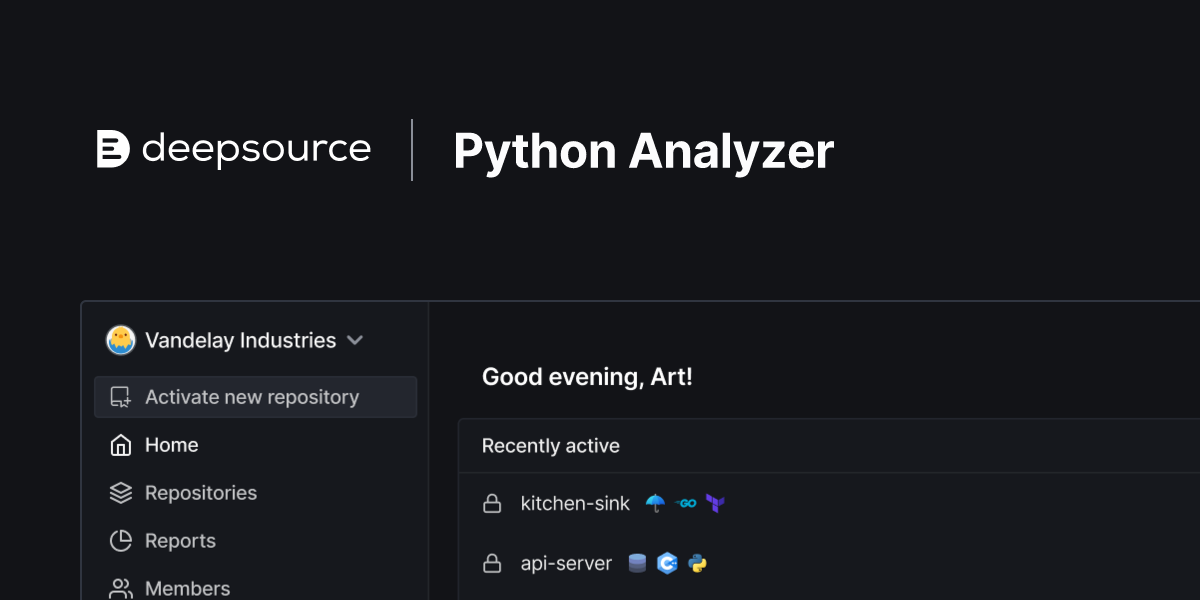Click the Vandelay Industries team avatar
This screenshot has height=600, width=1200.
point(121,340)
